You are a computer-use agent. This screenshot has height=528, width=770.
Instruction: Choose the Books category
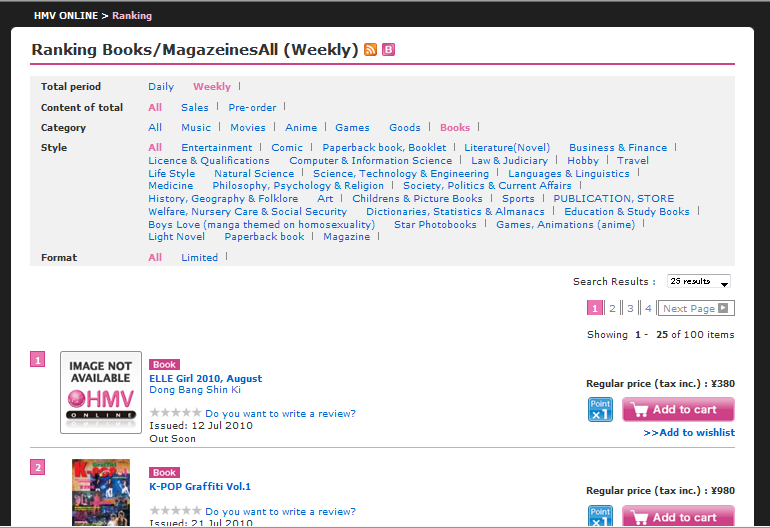click(x=455, y=128)
